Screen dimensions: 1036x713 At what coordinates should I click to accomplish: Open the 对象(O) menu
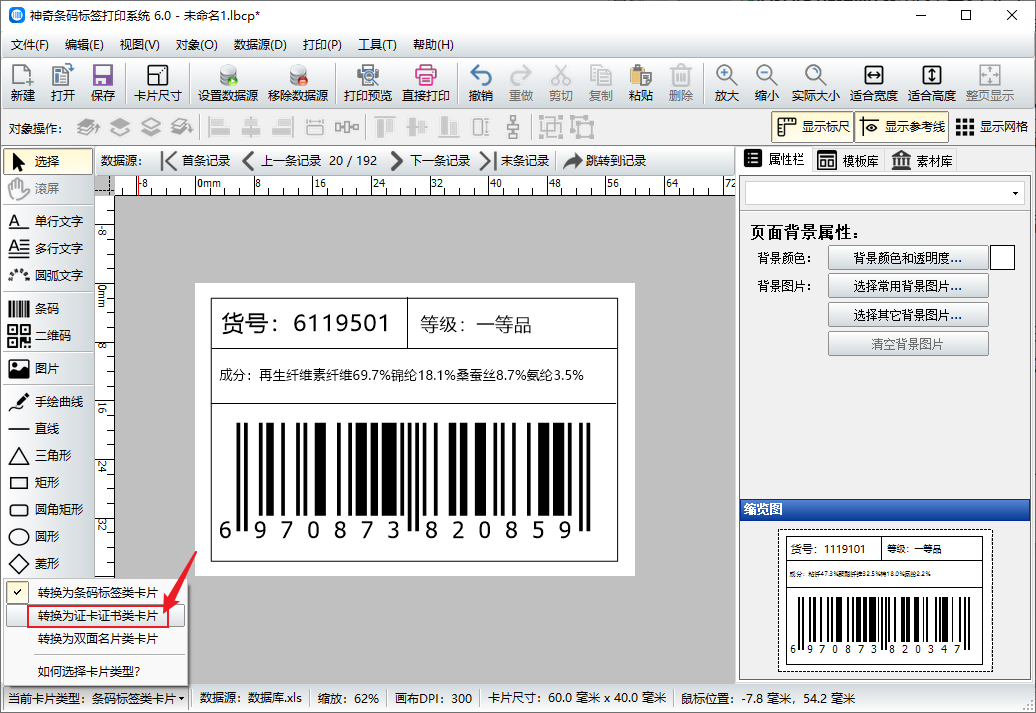point(196,44)
